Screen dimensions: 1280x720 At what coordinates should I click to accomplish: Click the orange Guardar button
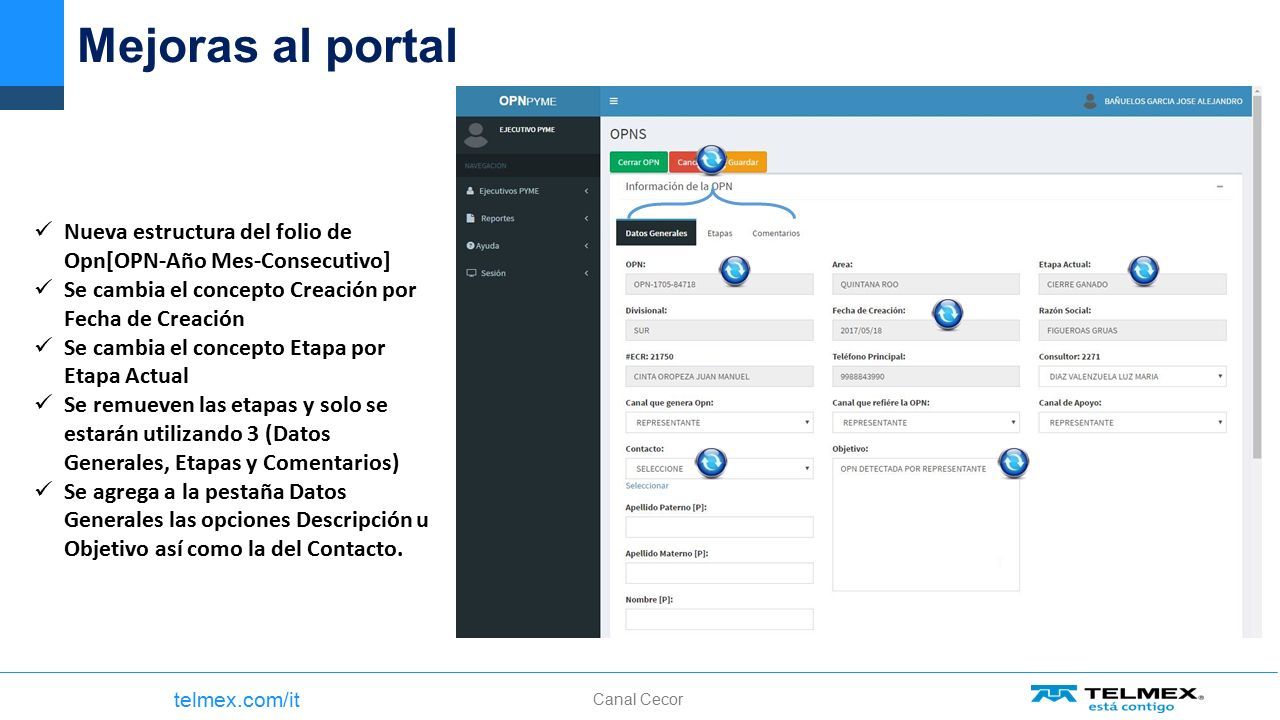click(x=744, y=162)
